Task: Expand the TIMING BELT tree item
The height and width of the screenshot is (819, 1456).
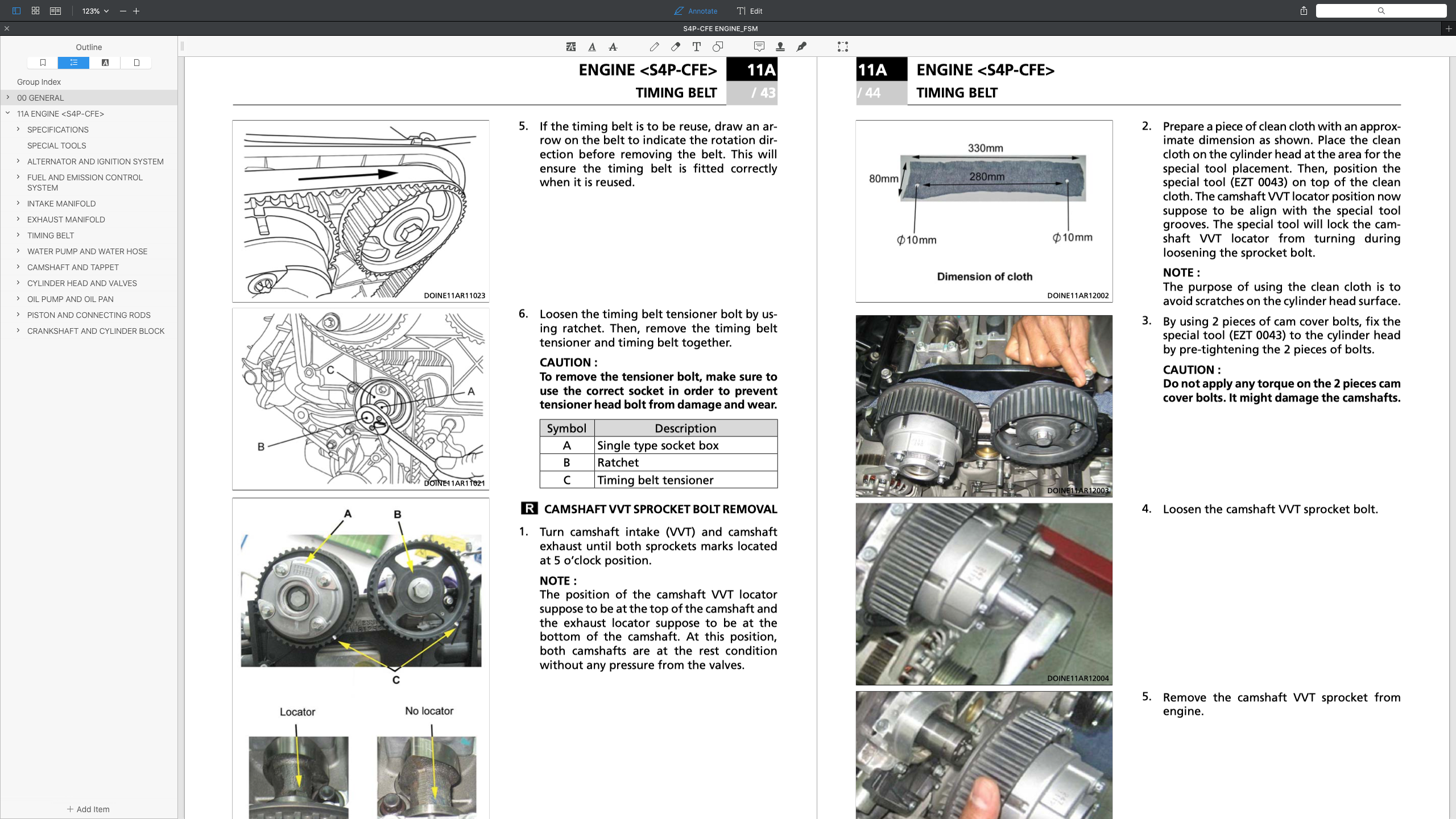Action: click(18, 235)
